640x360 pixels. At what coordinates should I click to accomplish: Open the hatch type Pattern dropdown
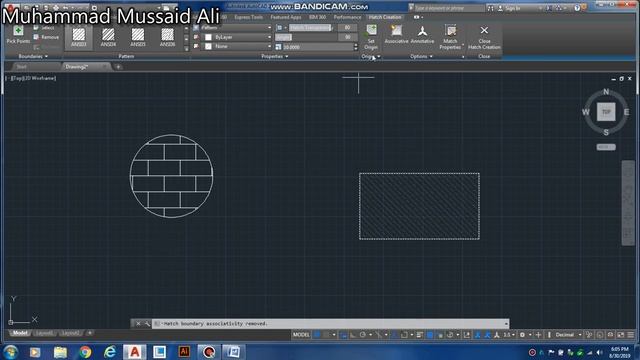236,28
